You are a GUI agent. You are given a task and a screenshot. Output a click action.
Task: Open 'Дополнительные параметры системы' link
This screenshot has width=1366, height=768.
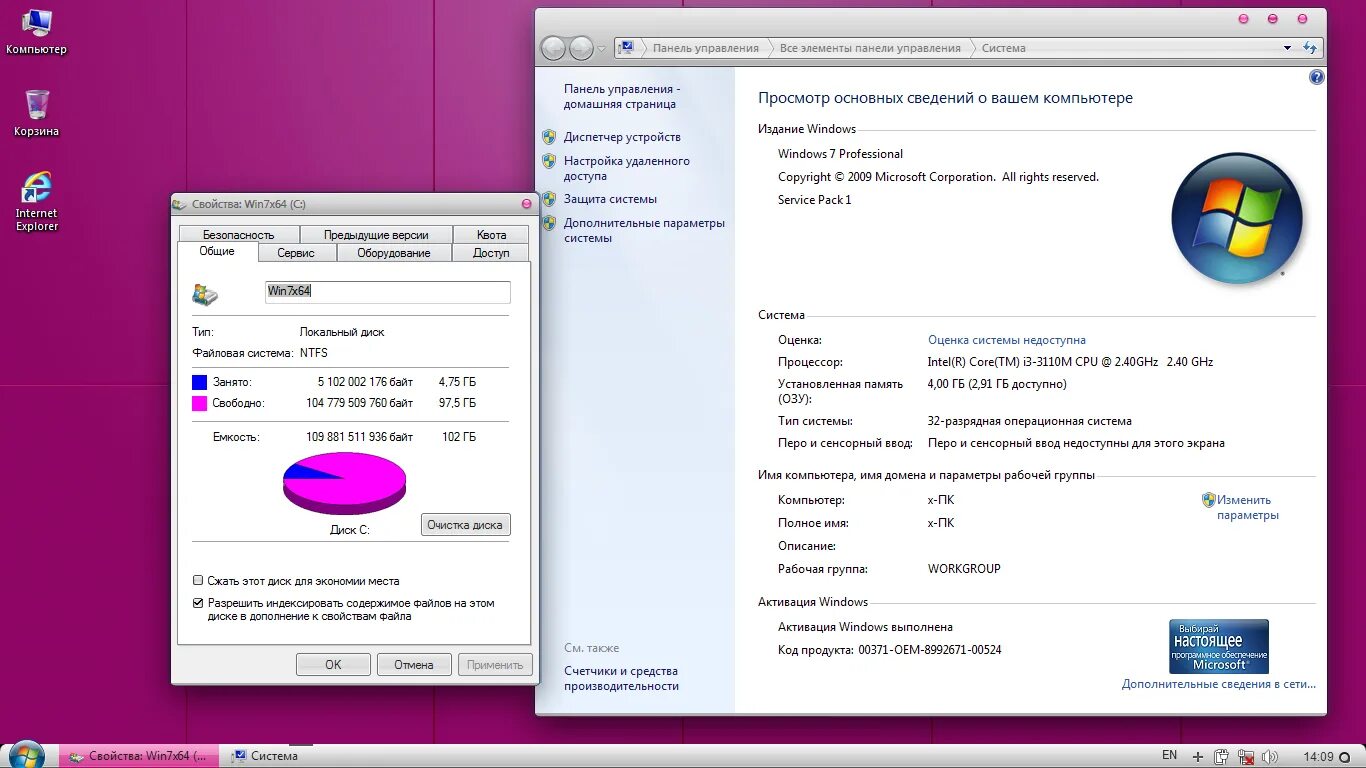[x=644, y=231]
